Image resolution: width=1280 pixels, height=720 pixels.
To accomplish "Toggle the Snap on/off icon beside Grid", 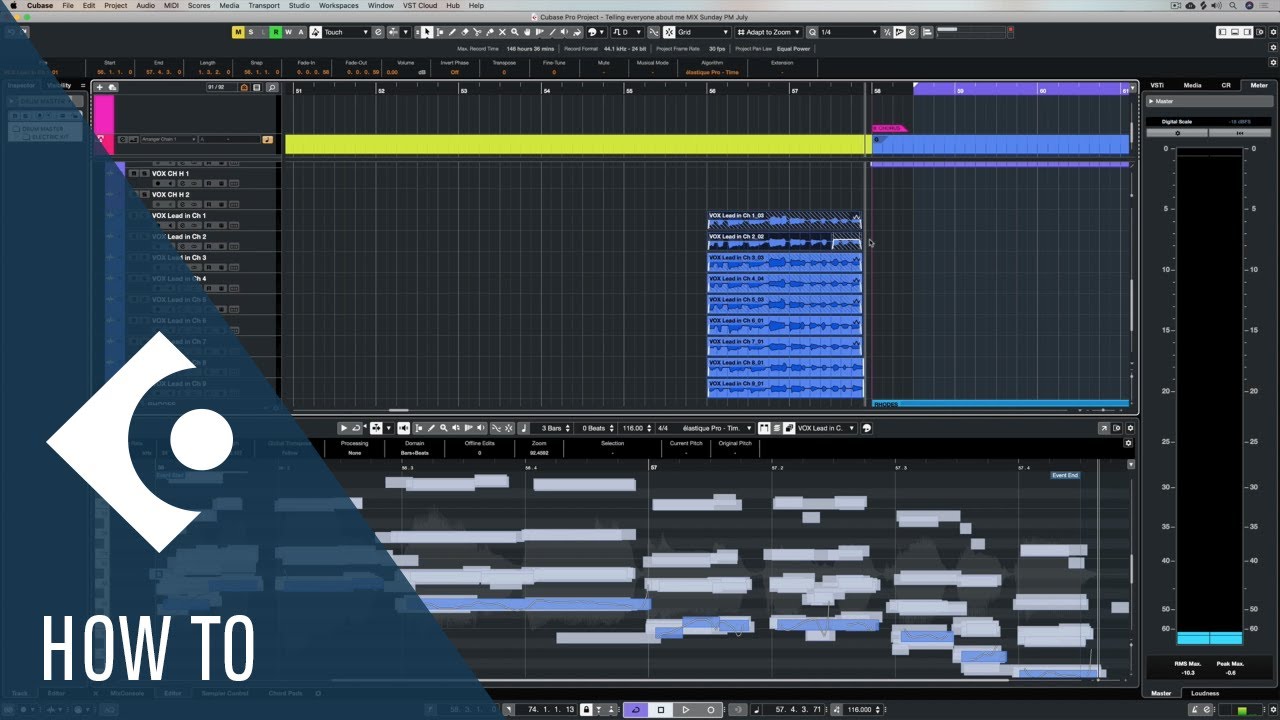I will point(669,32).
